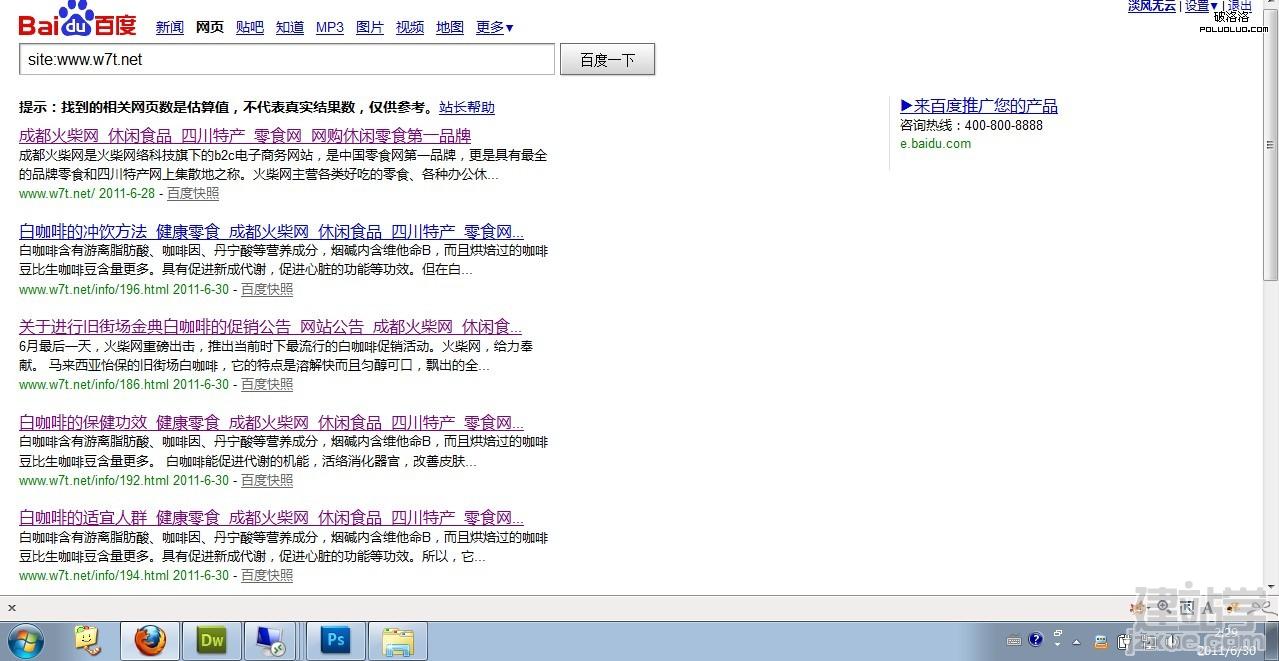Open the 设置 settings dropdown
The image size is (1279, 661).
coord(1201,6)
